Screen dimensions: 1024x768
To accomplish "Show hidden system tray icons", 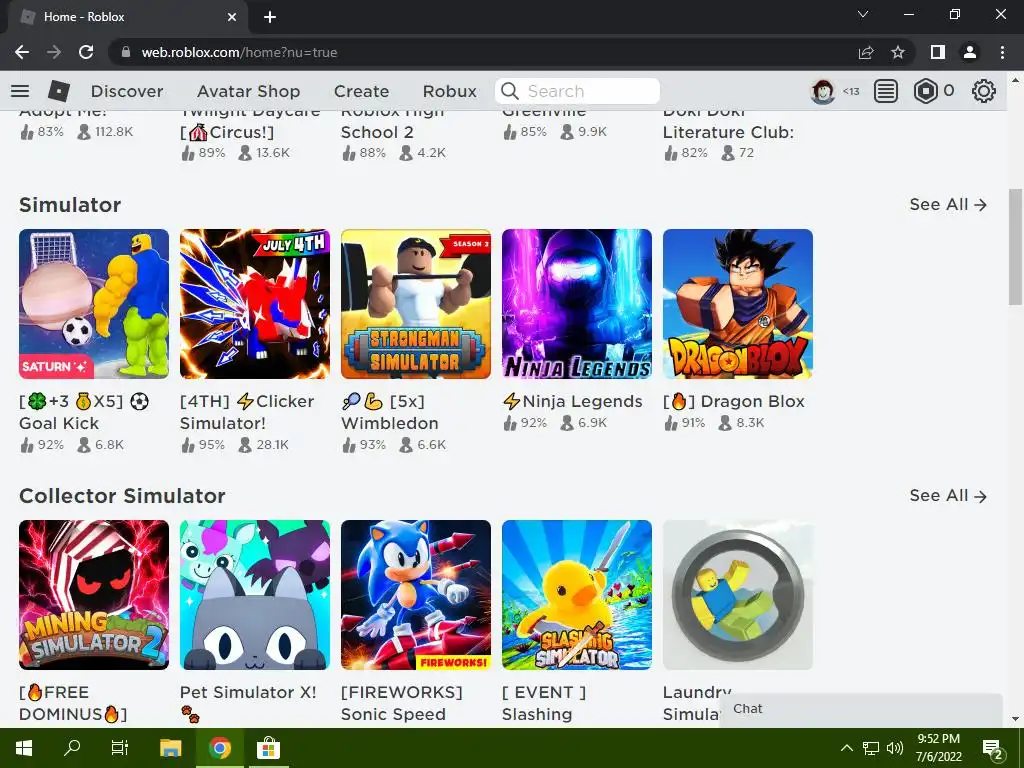I will pos(846,748).
